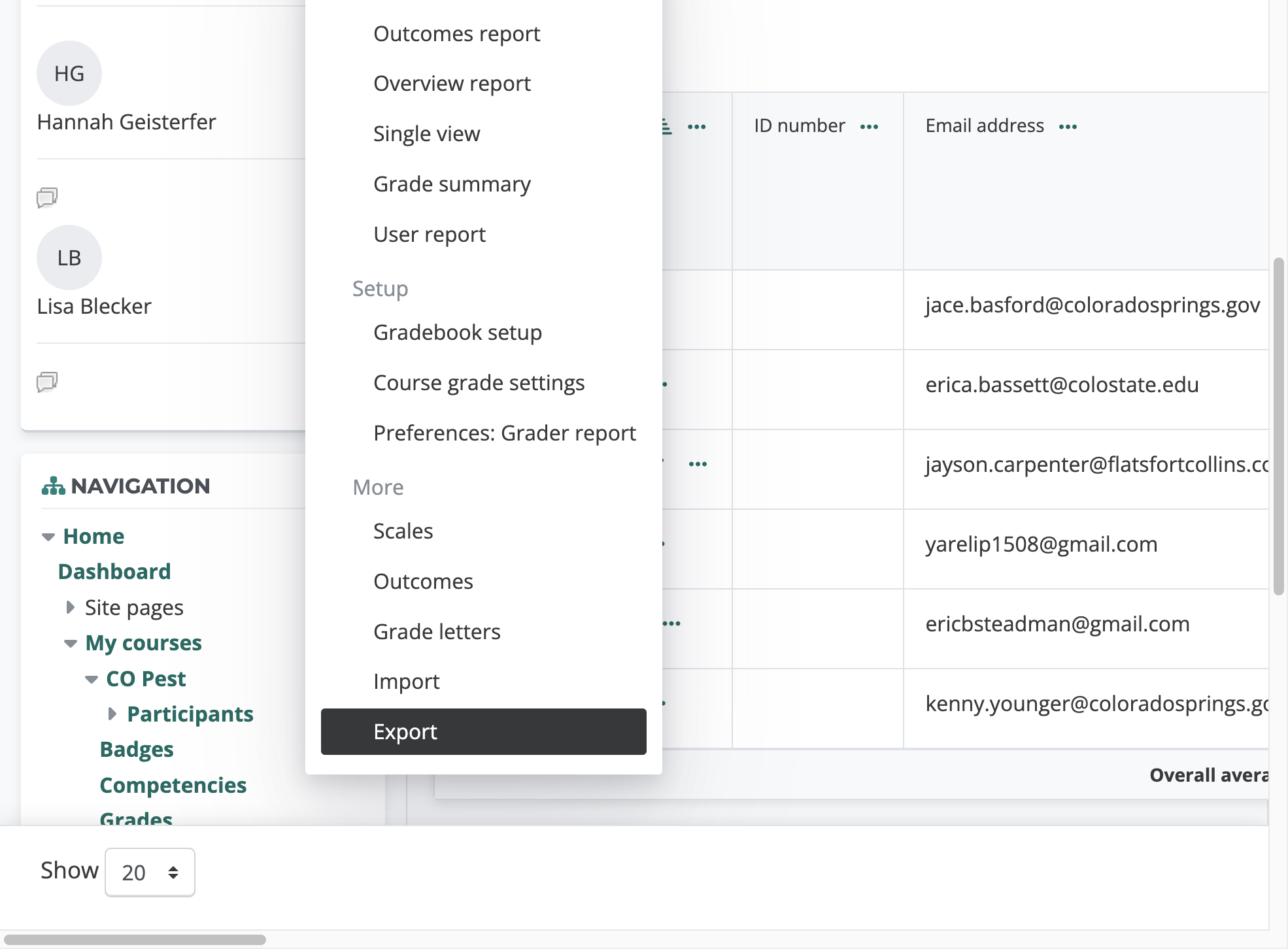Open row actions dots in ericbsteadman row
Image resolution: width=1288 pixels, height=949 pixels.
click(x=672, y=624)
